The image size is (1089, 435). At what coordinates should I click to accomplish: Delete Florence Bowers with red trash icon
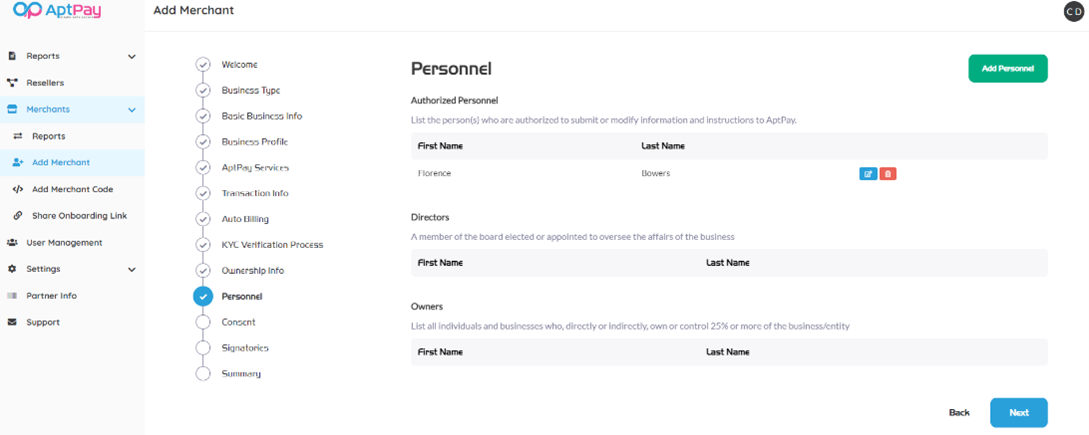coord(887,174)
